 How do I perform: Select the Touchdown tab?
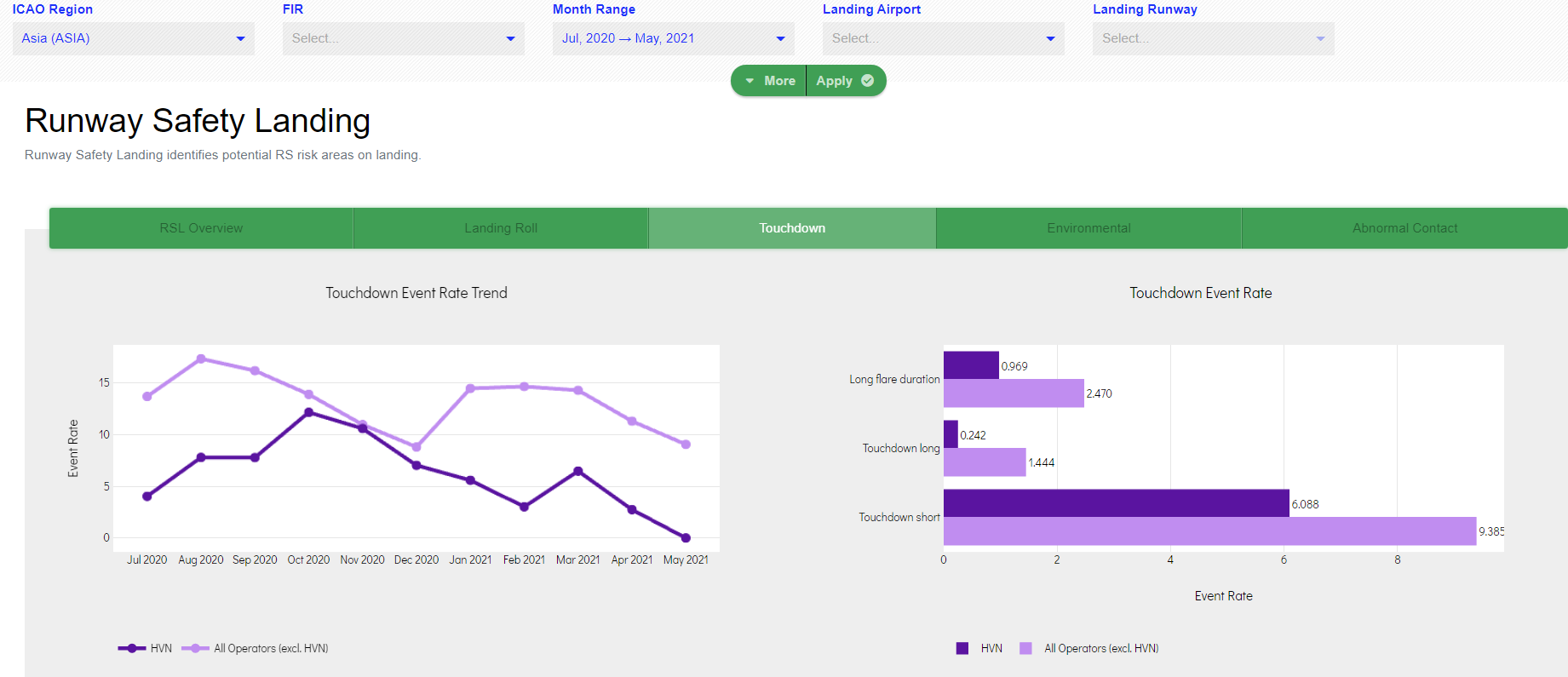tap(792, 228)
